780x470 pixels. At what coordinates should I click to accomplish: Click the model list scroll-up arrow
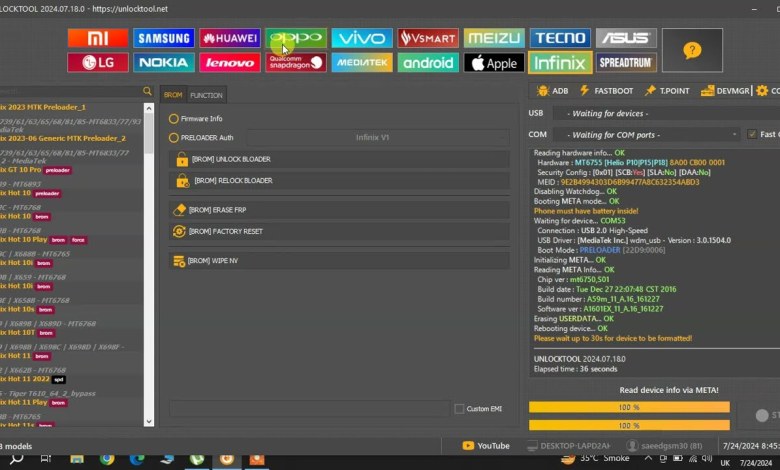point(149,108)
